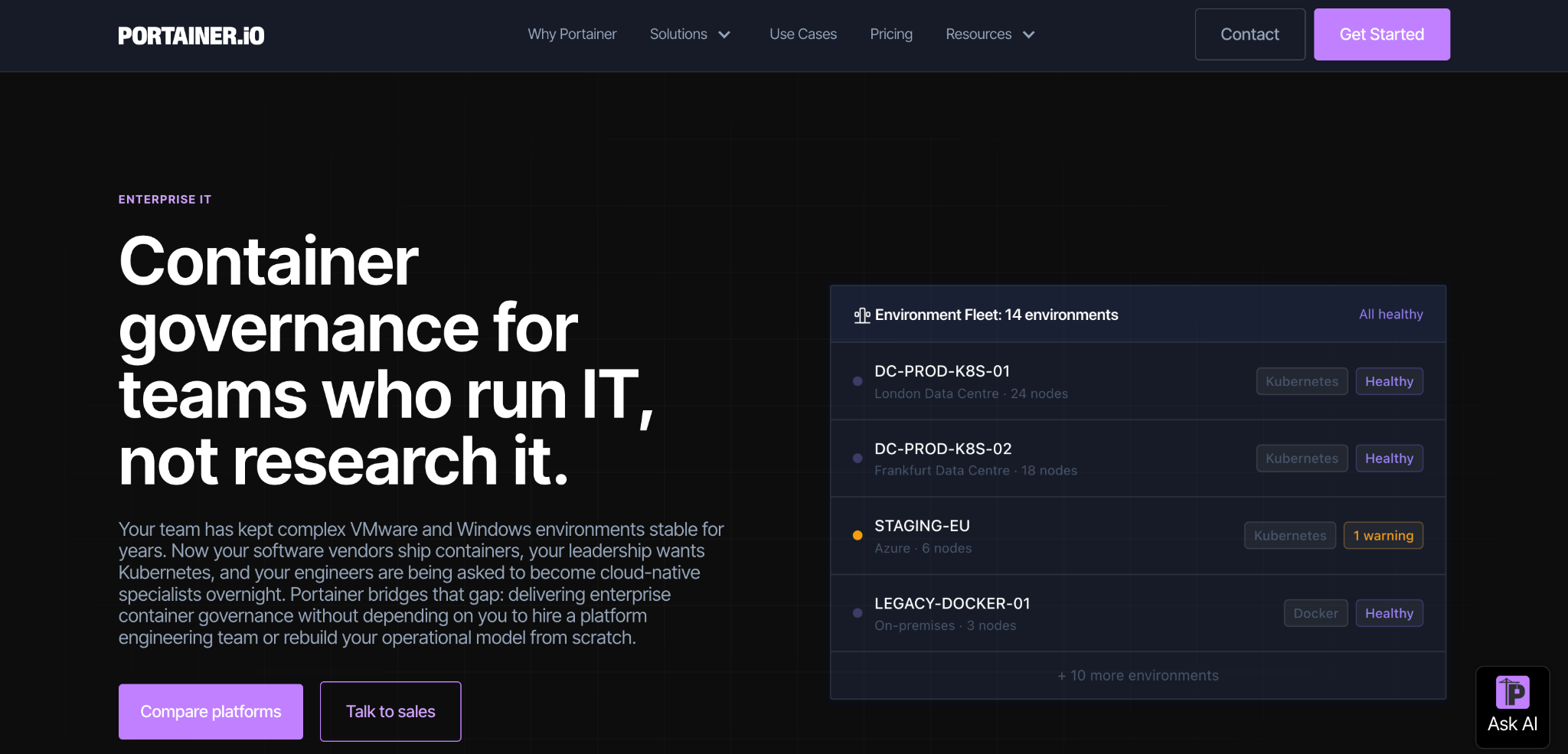This screenshot has width=1568, height=754.
Task: Click the 1 warning badge on STAGING-EU
Action: click(x=1383, y=536)
